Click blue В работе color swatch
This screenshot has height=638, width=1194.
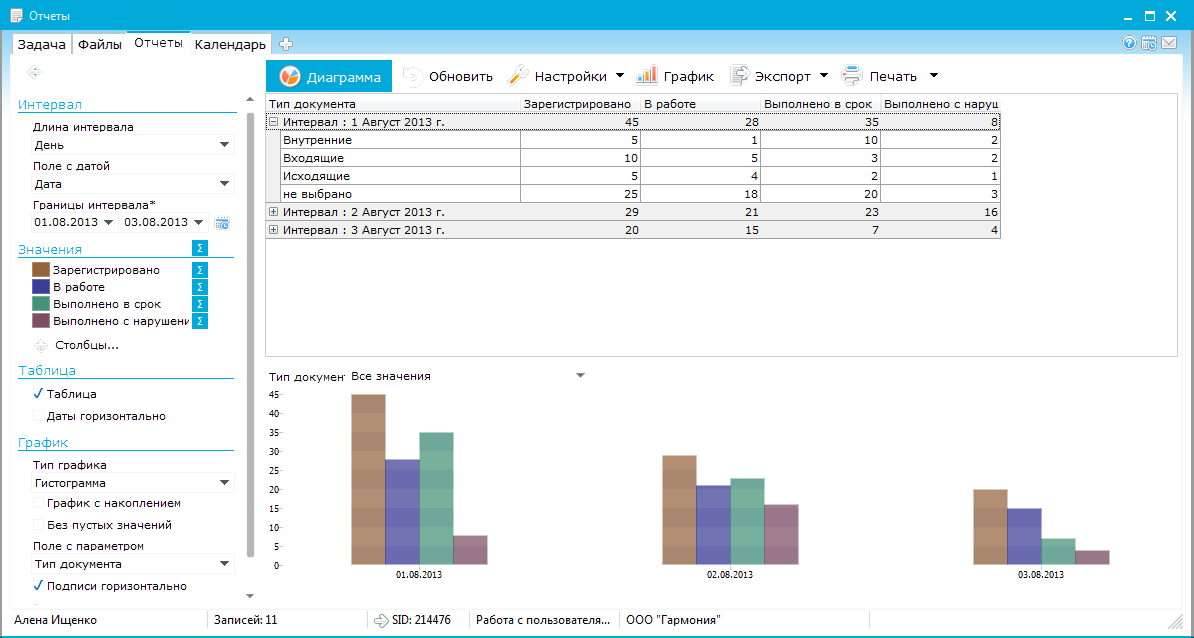pyautogui.click(x=41, y=287)
